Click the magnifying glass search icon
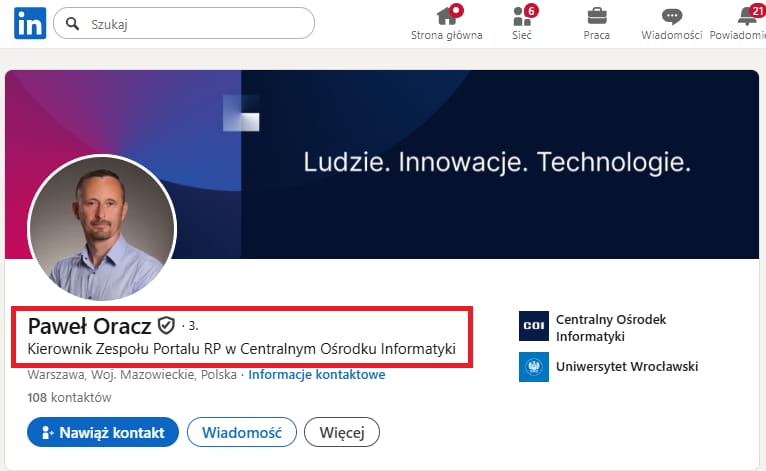The height and width of the screenshot is (471, 766). 73,22
